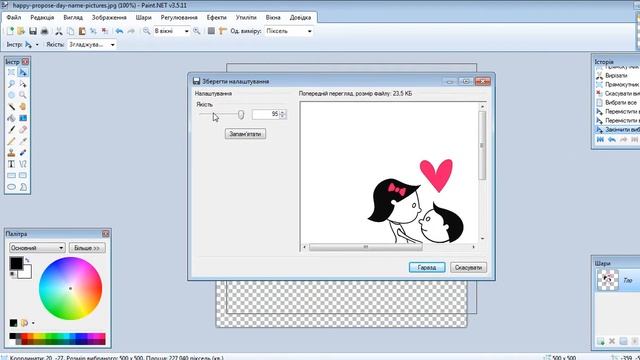Viewport: 640px width, 360px height.
Task: Select the Pencil tool
Action: 11,141
